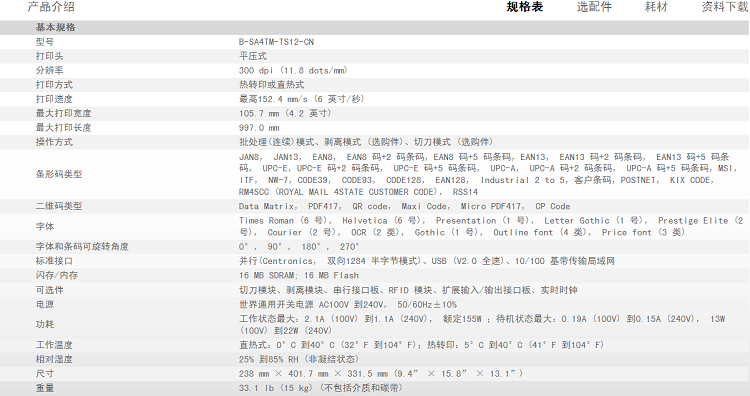The image size is (750, 396).
Task: Select 16 MB SDRAM; 16 MB Flash
Action: pos(299,275)
